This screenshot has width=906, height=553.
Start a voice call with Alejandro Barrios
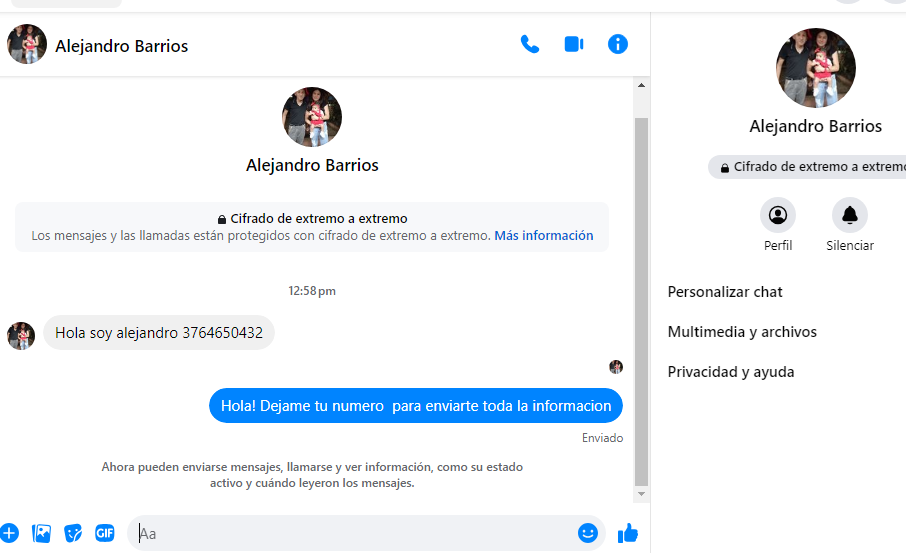coord(529,44)
